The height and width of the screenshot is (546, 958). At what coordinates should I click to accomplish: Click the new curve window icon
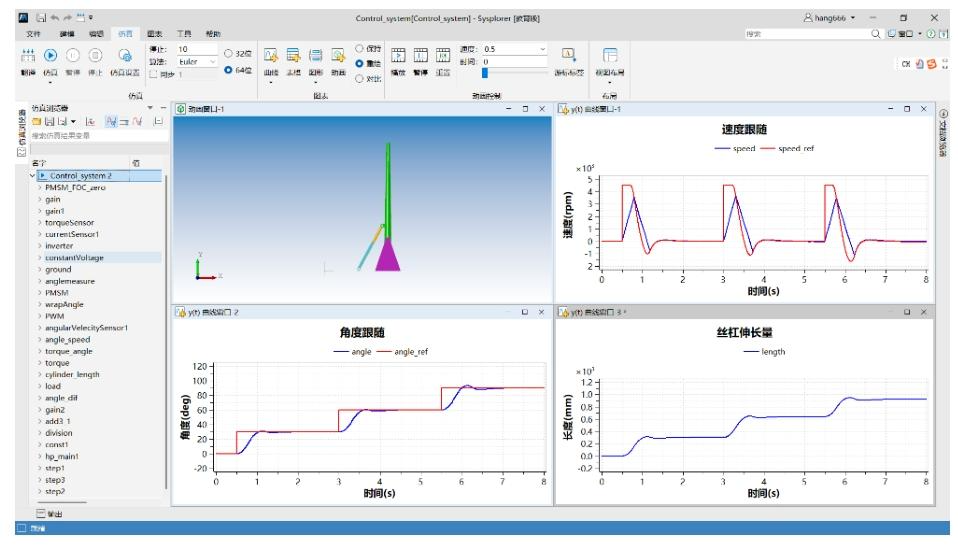coord(271,56)
